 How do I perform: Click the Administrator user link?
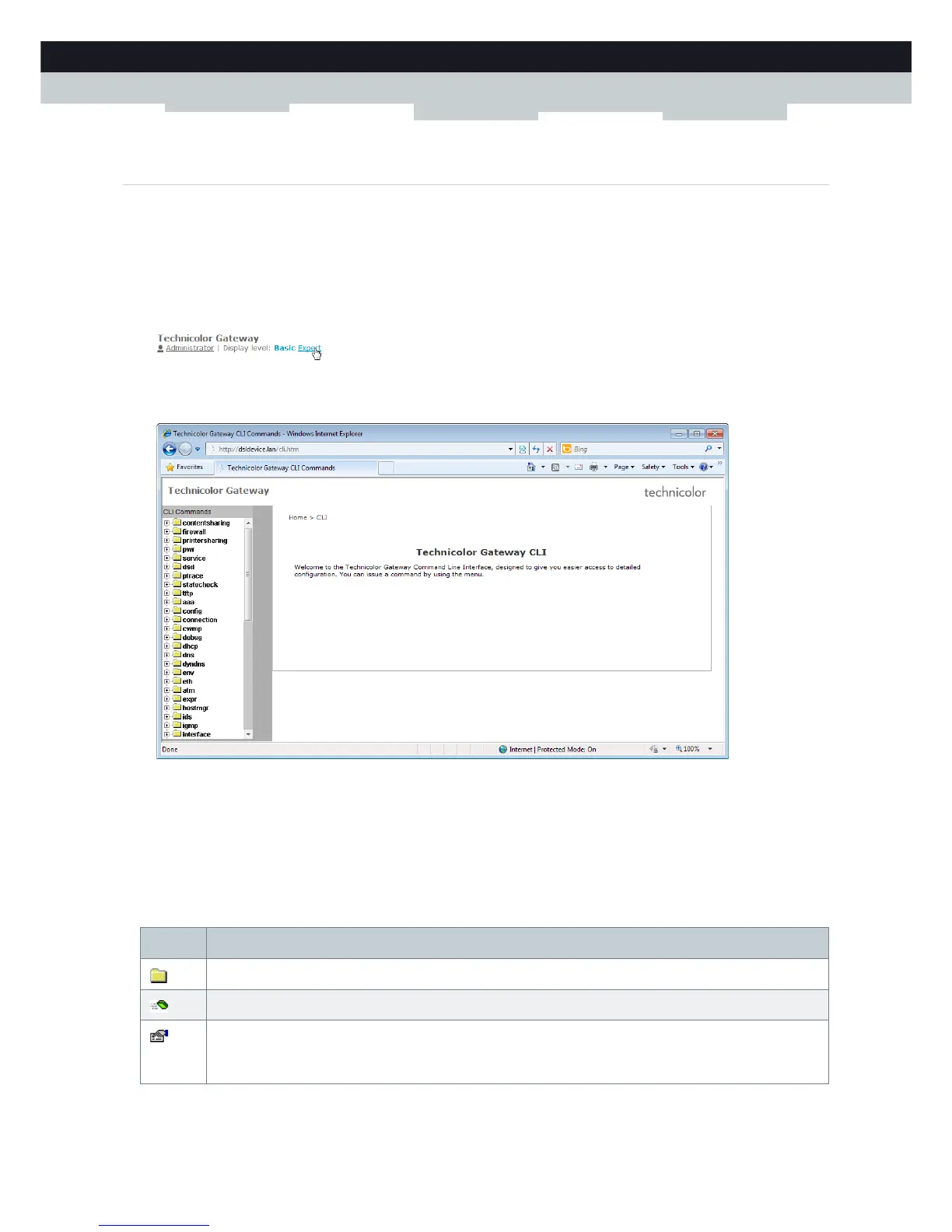click(189, 348)
